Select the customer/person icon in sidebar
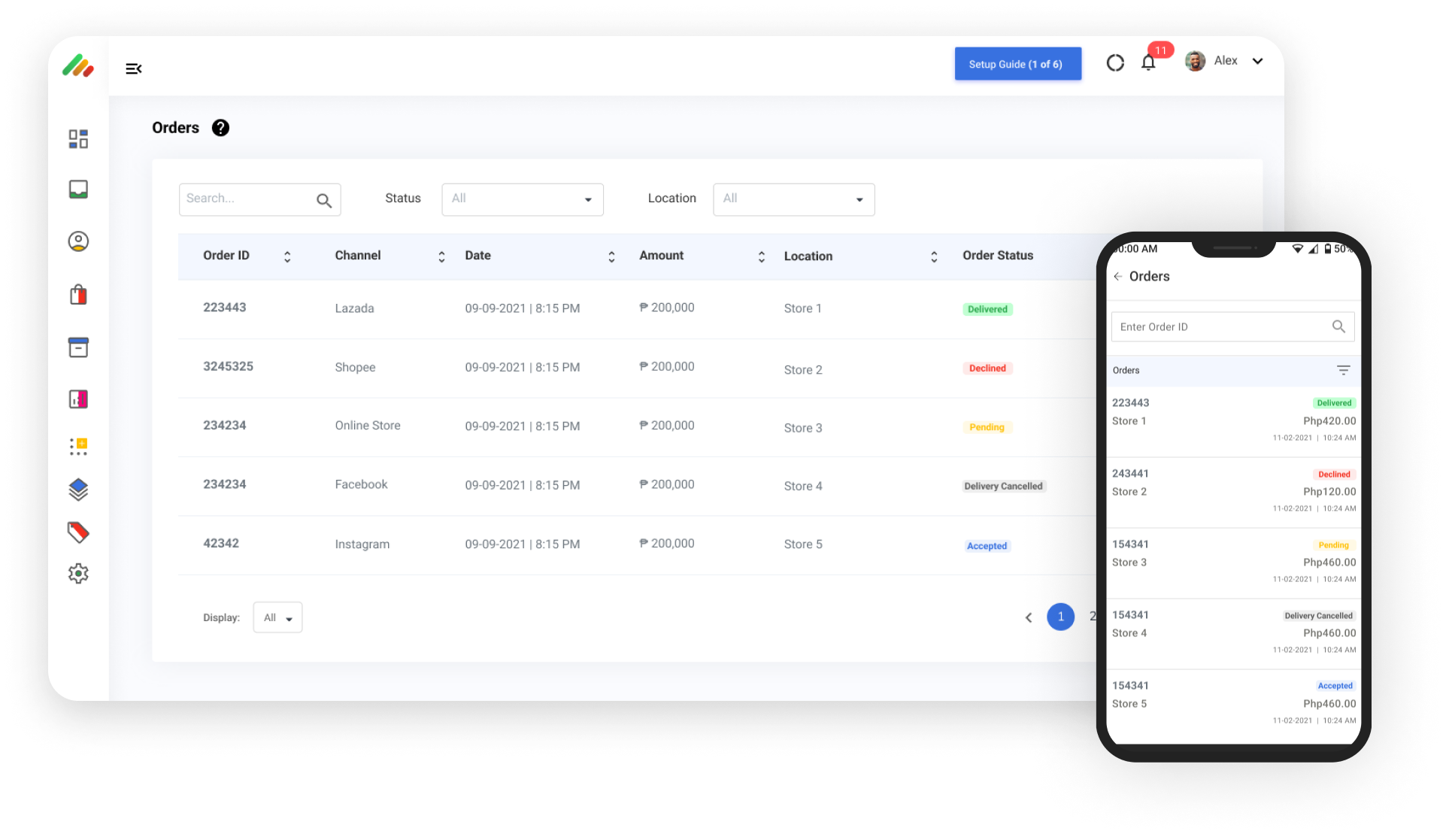The width and height of the screenshot is (1449, 840). [x=78, y=241]
